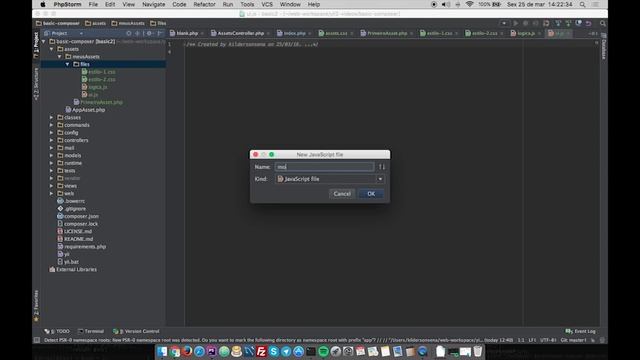640x360 pixels.
Task: Collapse the assets folder
Action: tap(51, 49)
